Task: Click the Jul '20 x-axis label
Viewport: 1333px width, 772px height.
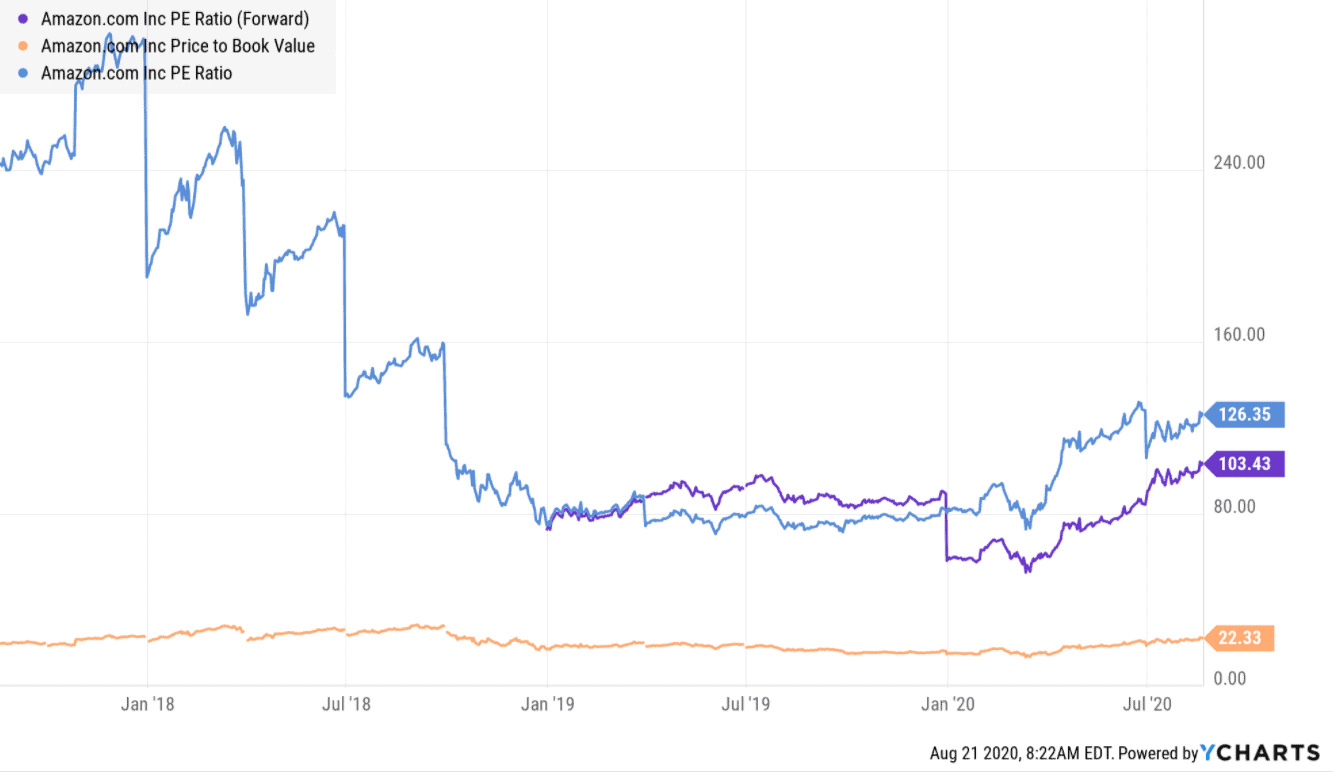Action: (1146, 705)
